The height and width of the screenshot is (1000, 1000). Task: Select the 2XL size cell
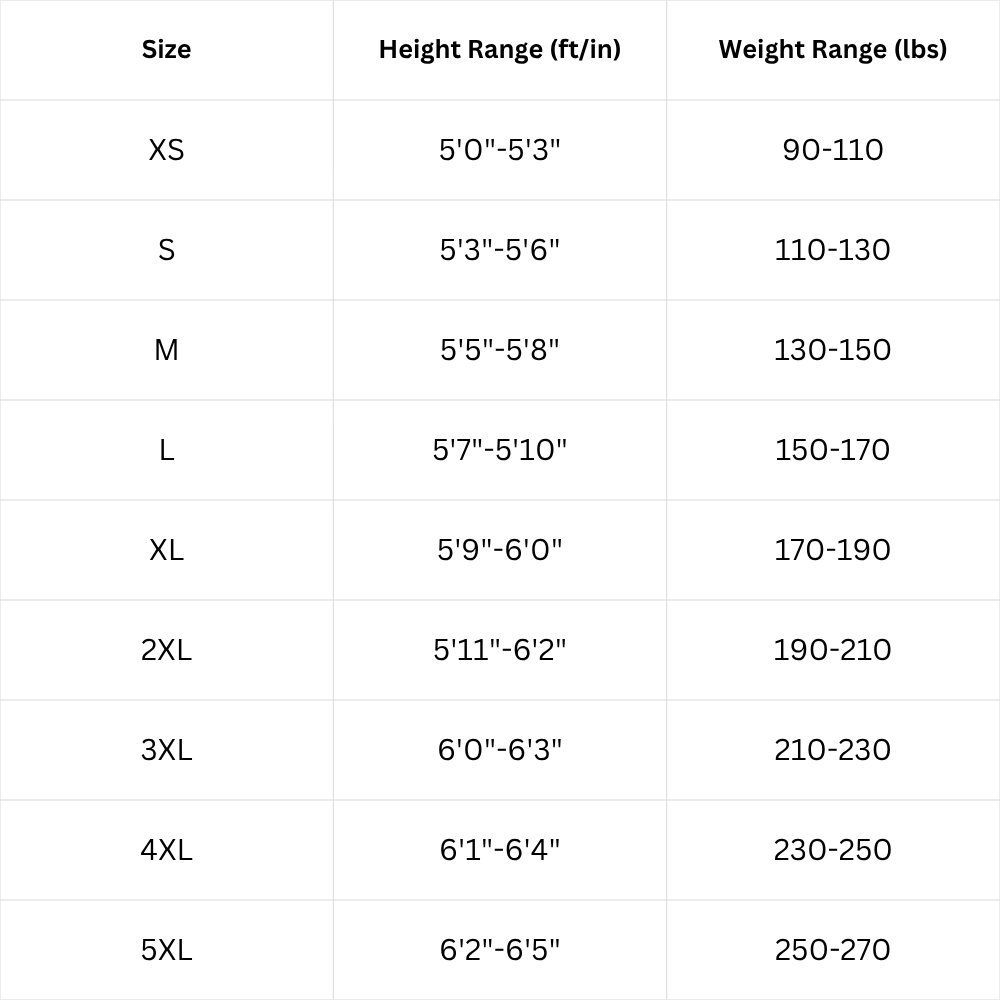(166, 650)
